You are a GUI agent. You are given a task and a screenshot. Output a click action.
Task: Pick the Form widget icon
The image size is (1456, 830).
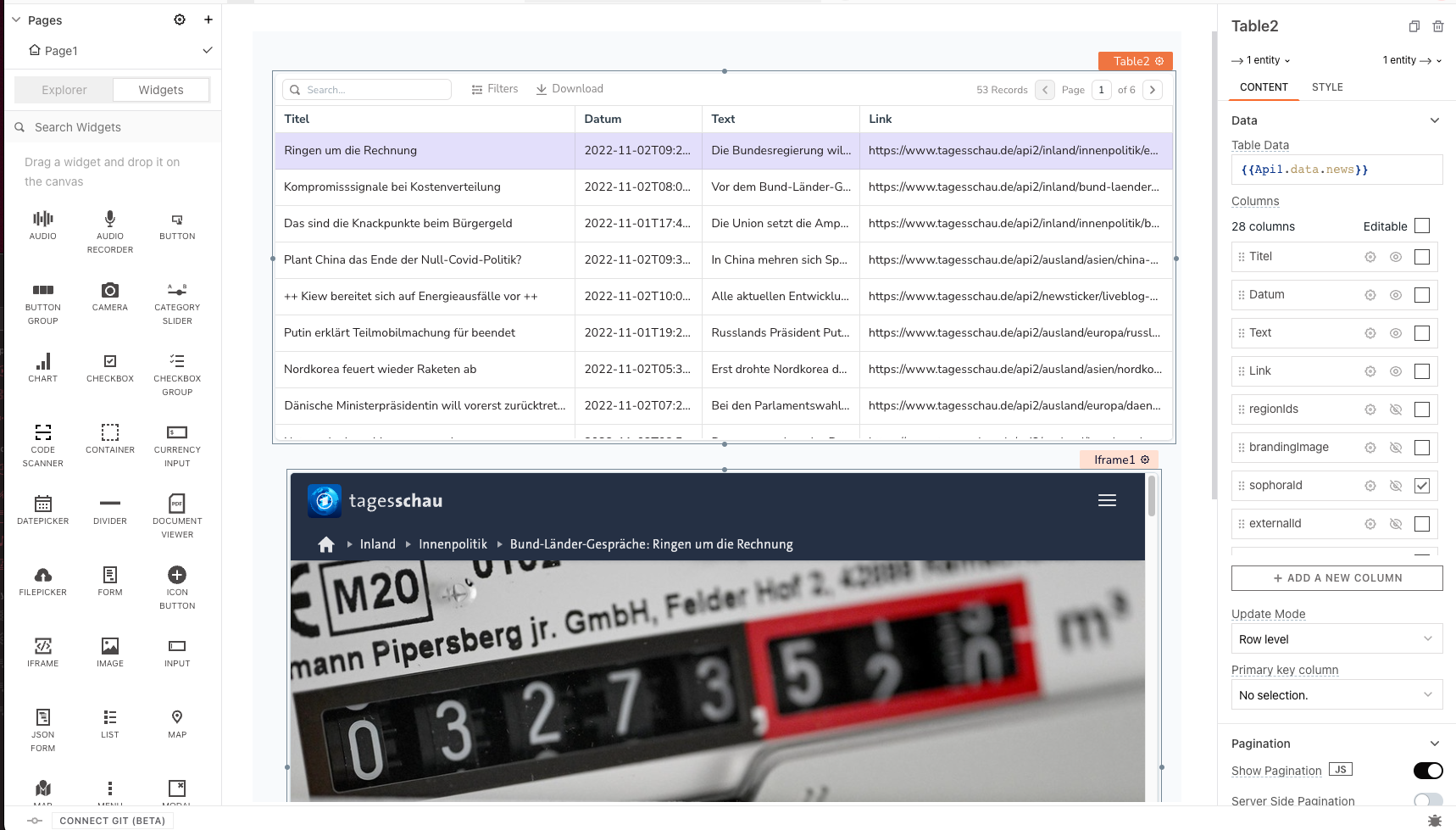(110, 575)
